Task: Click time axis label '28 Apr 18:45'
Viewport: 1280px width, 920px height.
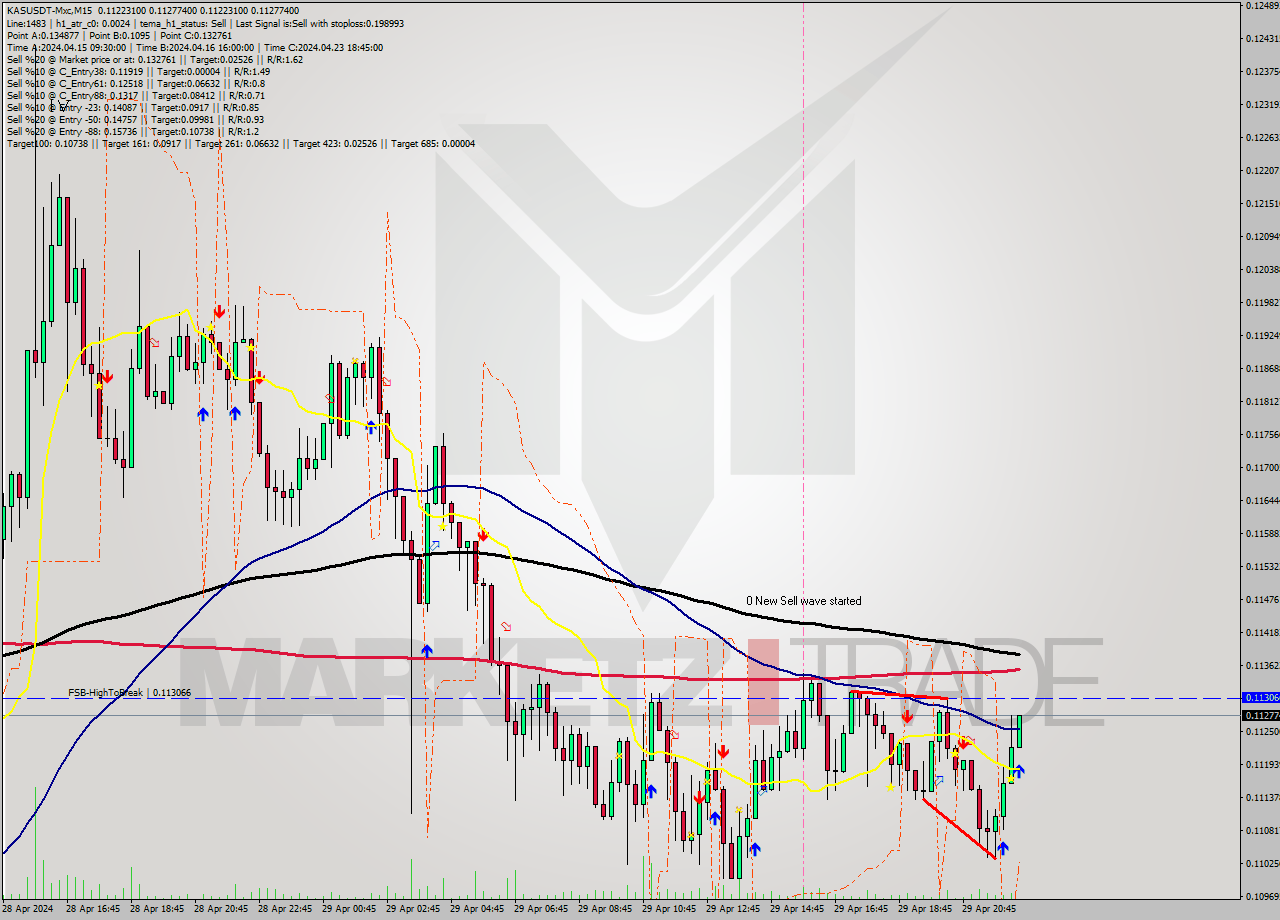Action: (156, 909)
